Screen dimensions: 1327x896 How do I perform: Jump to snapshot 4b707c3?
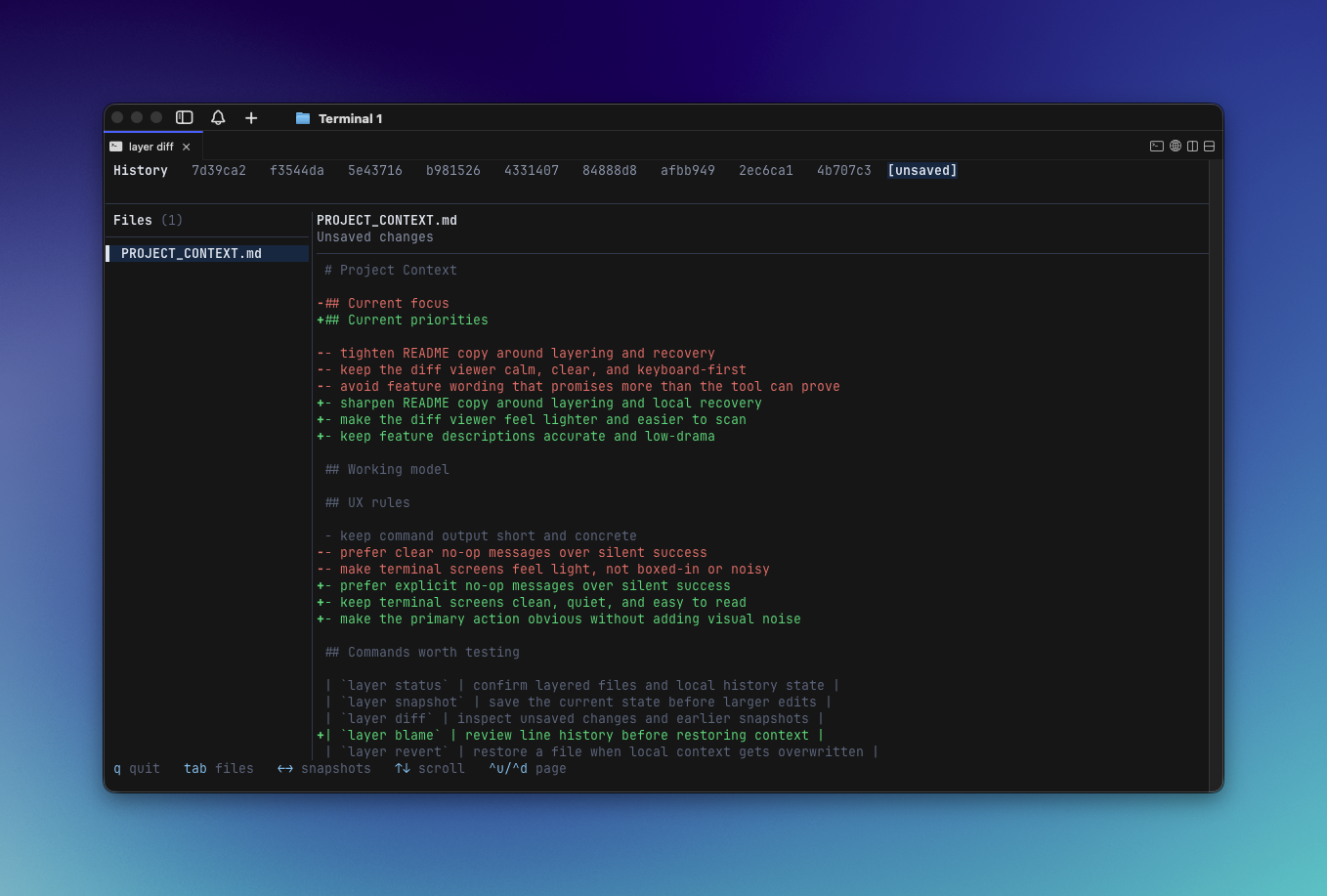(844, 170)
